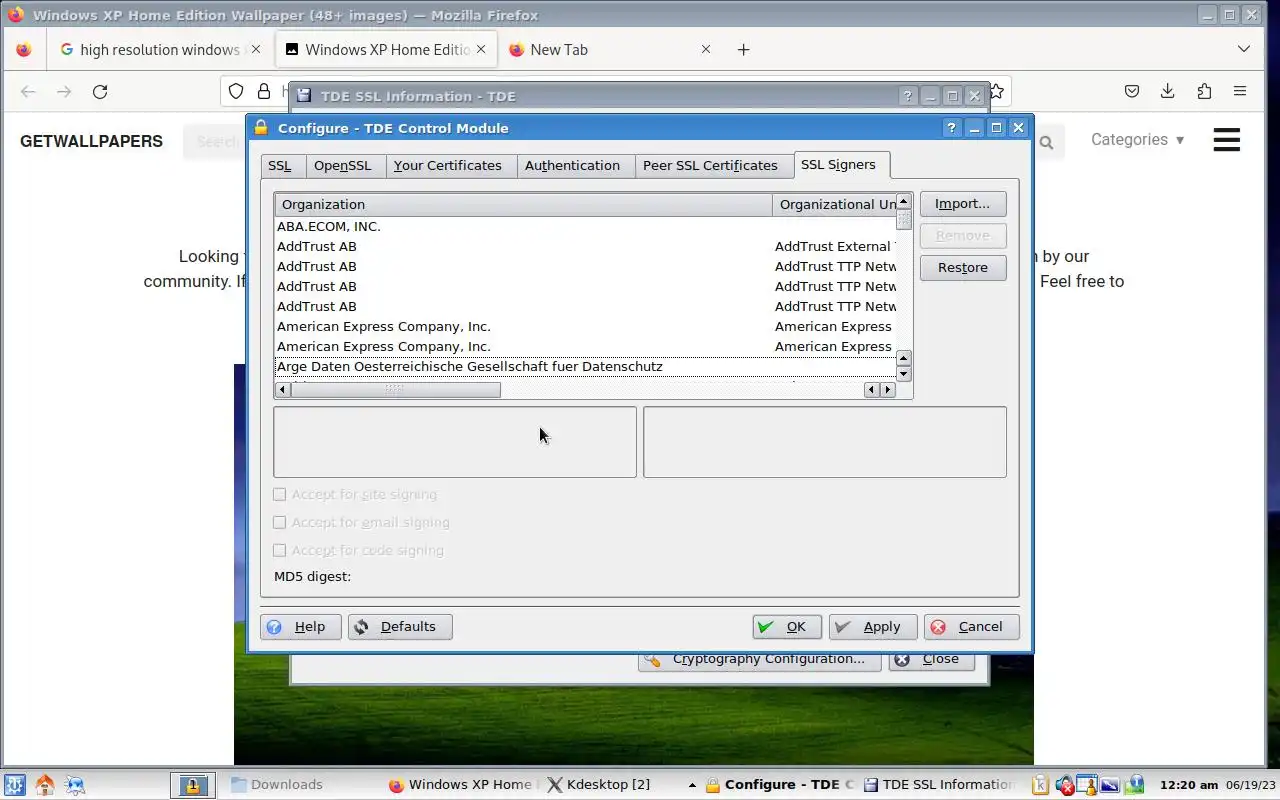Click the taskbar clock showing 12:20 am
Image resolution: width=1280 pixels, height=800 pixels.
coord(1188,785)
